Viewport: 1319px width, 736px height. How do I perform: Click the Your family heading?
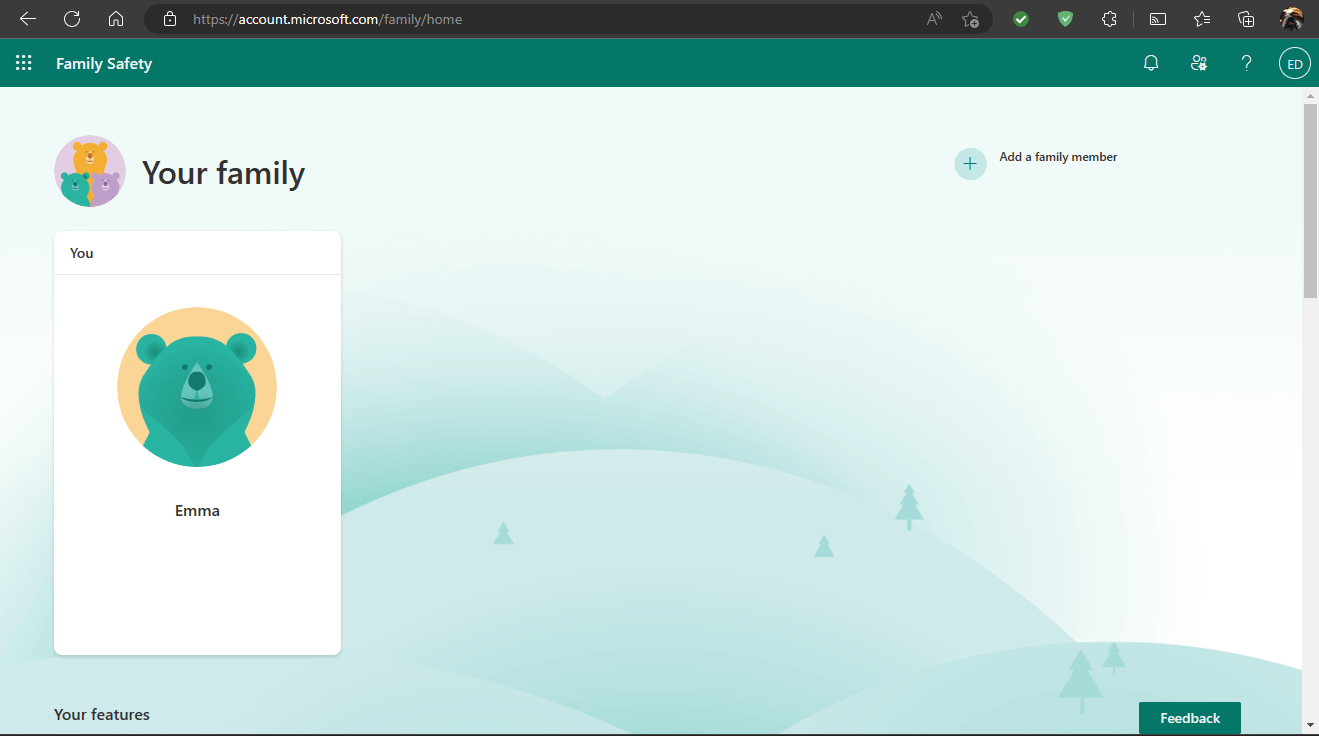coord(223,173)
